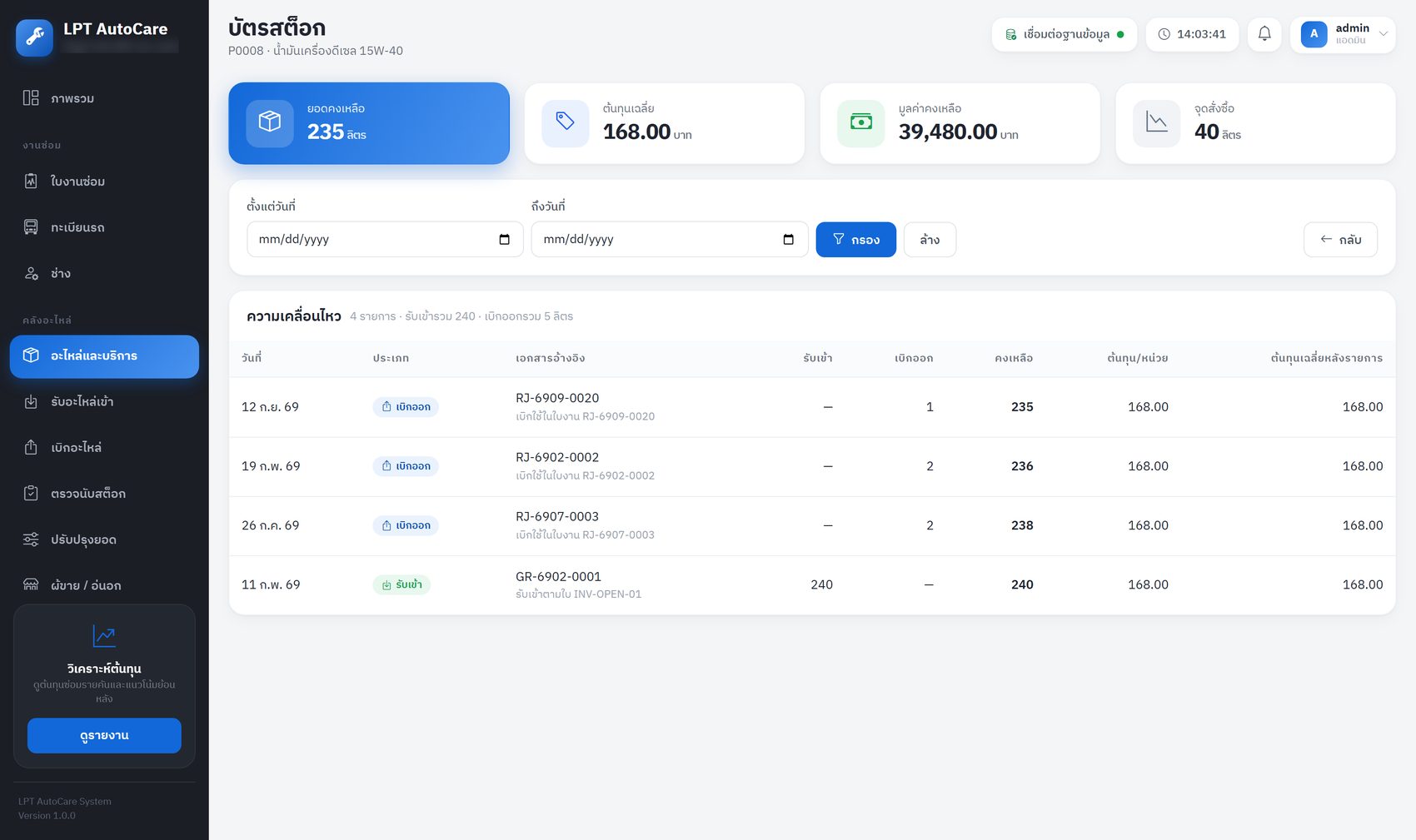Click the money icon in มูลค่าคงเหลือ card
Screen dimensions: 1416x840
(861, 123)
